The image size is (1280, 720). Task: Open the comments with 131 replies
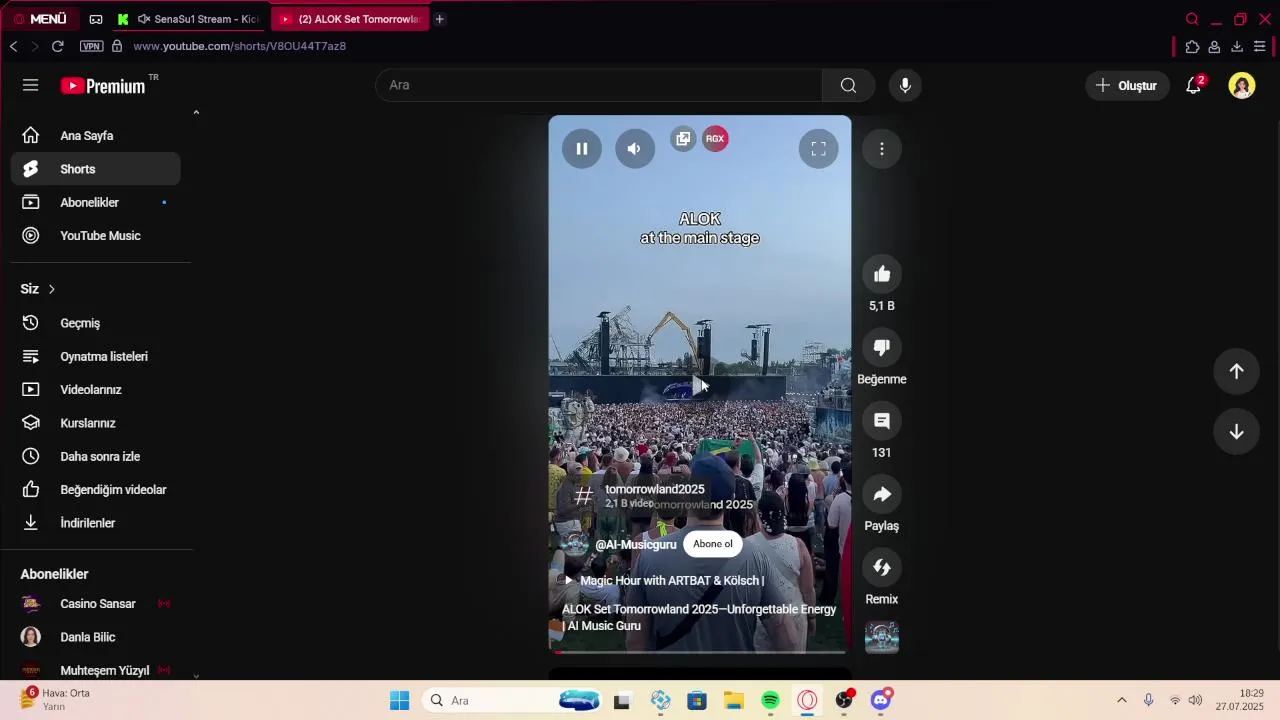click(x=882, y=421)
